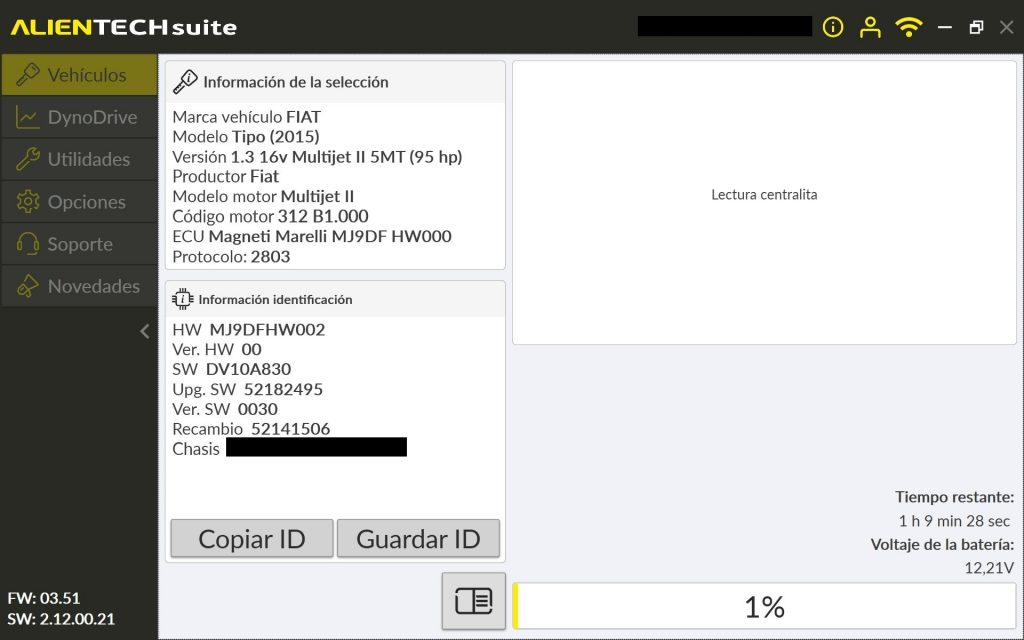Image resolution: width=1024 pixels, height=640 pixels.
Task: Click the Copiar ID button
Action: pyautogui.click(x=251, y=539)
